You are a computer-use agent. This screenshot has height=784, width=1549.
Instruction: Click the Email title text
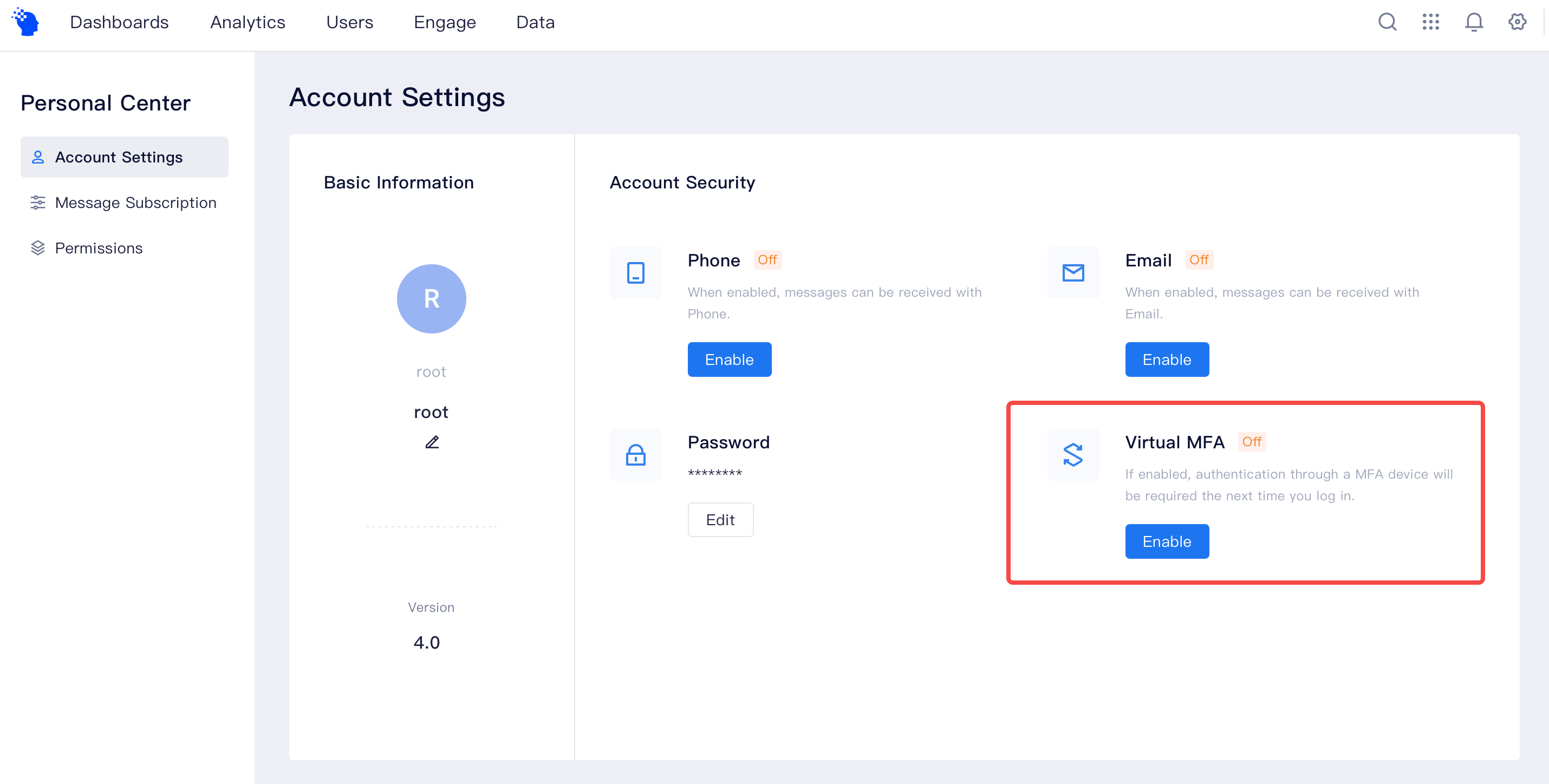pyautogui.click(x=1149, y=260)
